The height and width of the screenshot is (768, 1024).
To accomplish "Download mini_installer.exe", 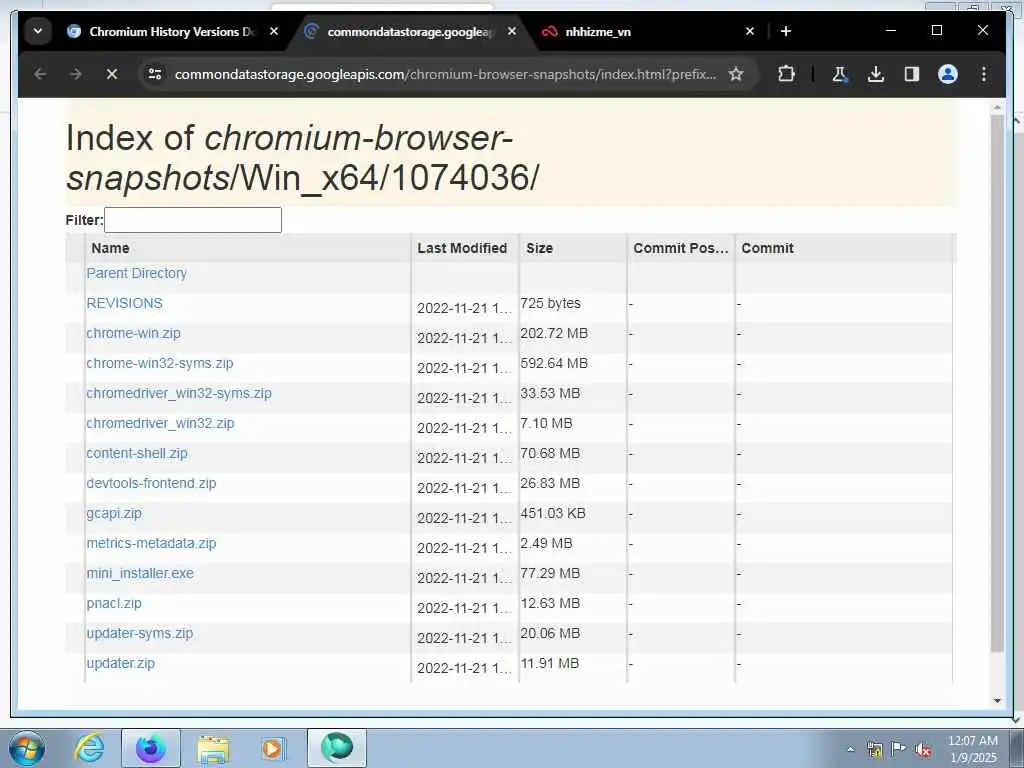I will coord(140,573).
